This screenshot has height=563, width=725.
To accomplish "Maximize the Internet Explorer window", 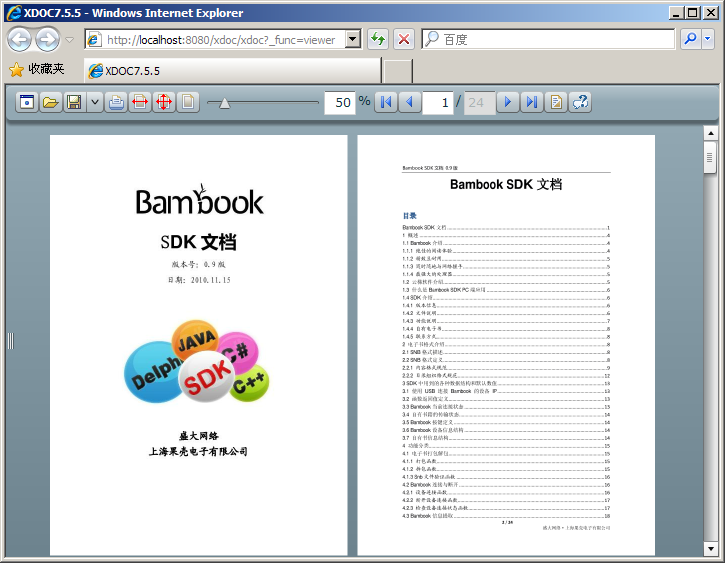I will (x=693, y=12).
